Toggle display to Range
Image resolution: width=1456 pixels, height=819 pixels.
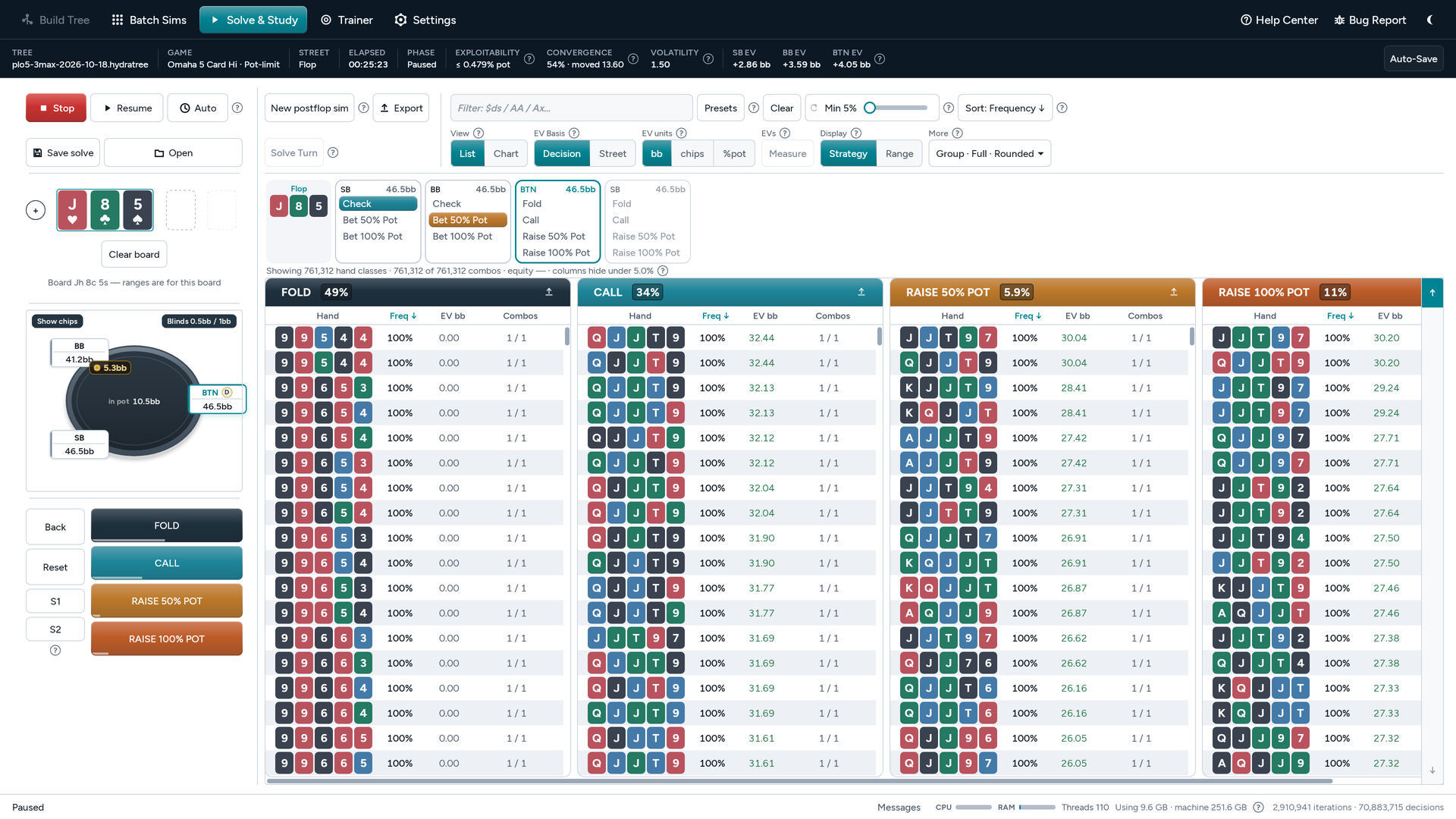point(899,153)
